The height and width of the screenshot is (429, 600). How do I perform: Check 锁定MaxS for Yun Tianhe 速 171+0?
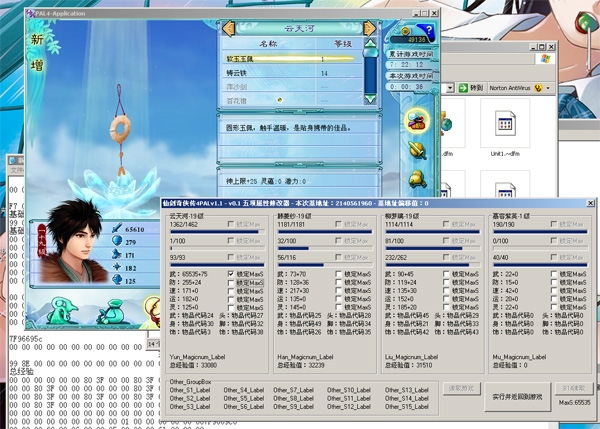[x=231, y=291]
